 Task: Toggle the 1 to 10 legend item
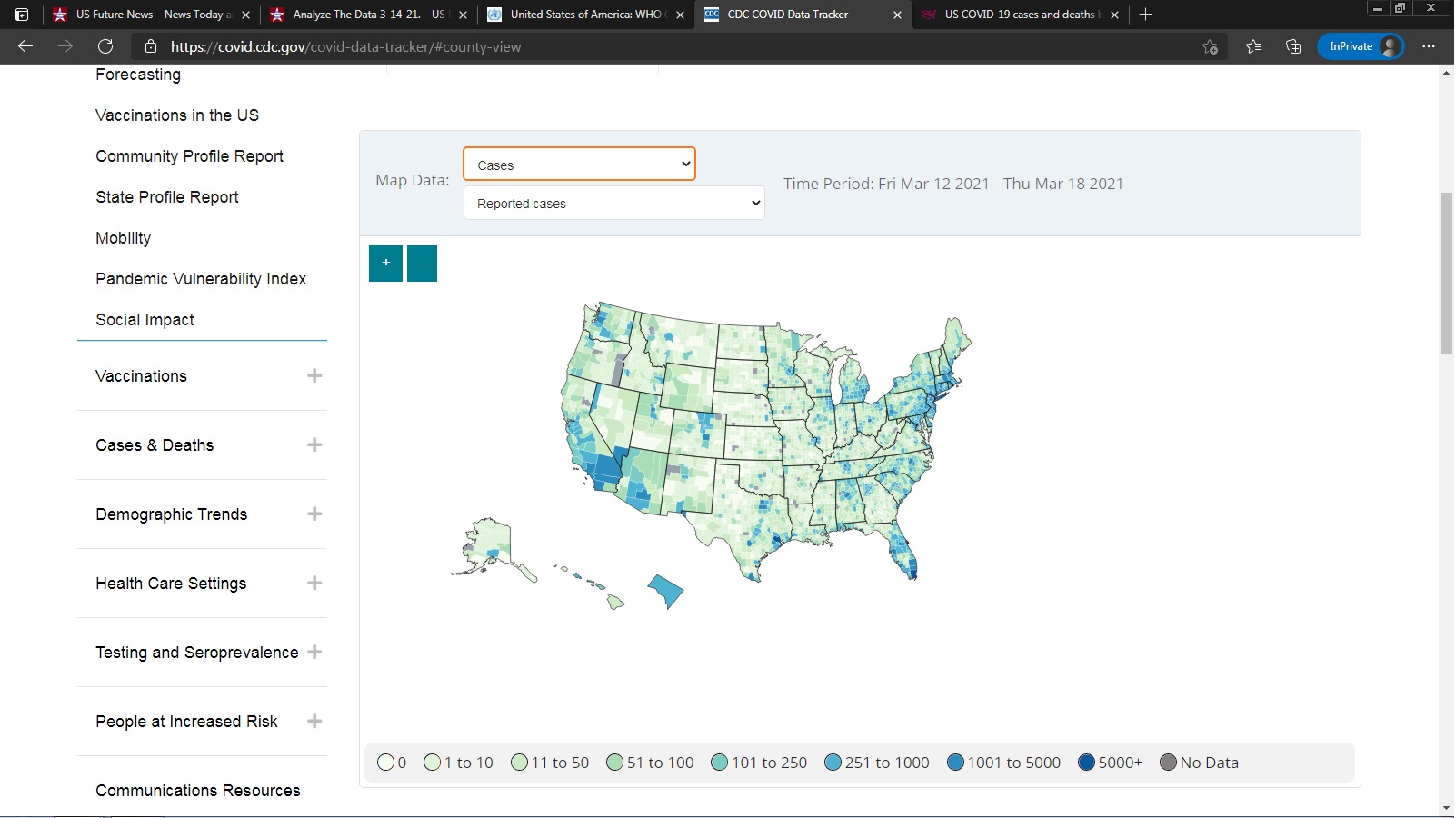coord(458,763)
